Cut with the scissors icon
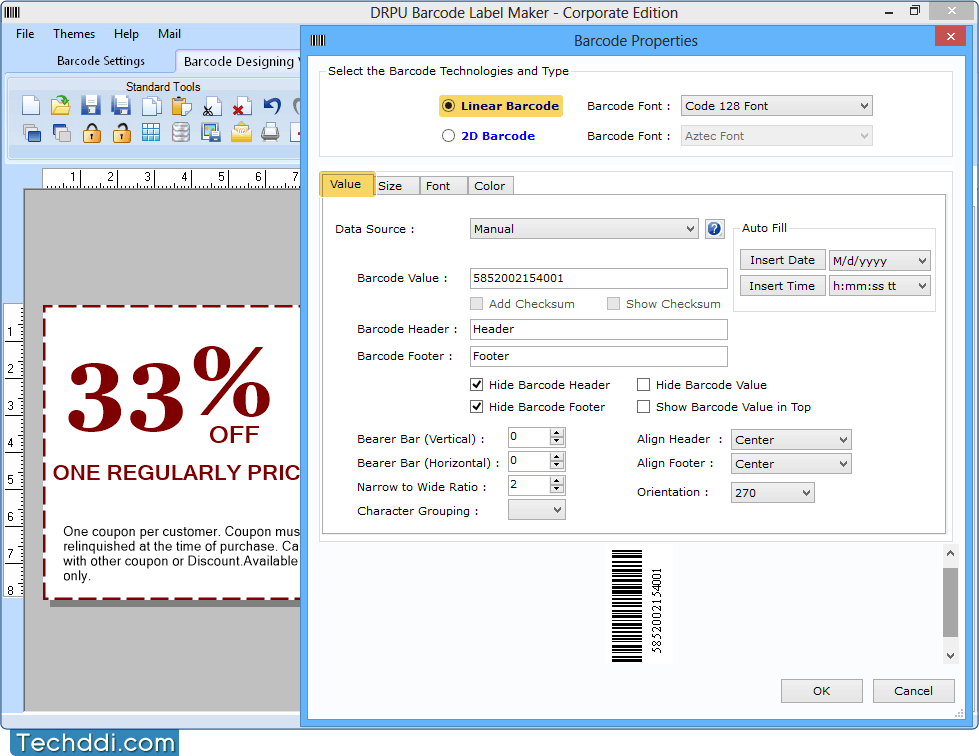 click(211, 106)
